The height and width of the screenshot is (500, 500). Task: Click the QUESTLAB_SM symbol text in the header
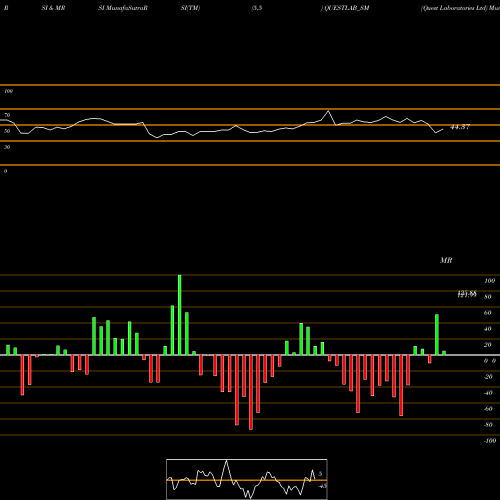(x=347, y=8)
